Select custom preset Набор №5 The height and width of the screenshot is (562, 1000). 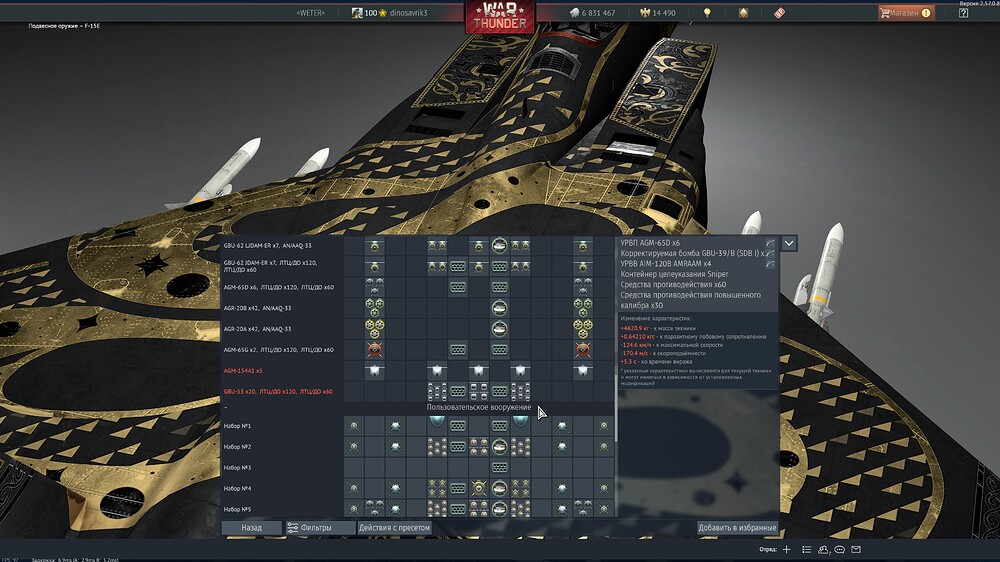point(237,509)
